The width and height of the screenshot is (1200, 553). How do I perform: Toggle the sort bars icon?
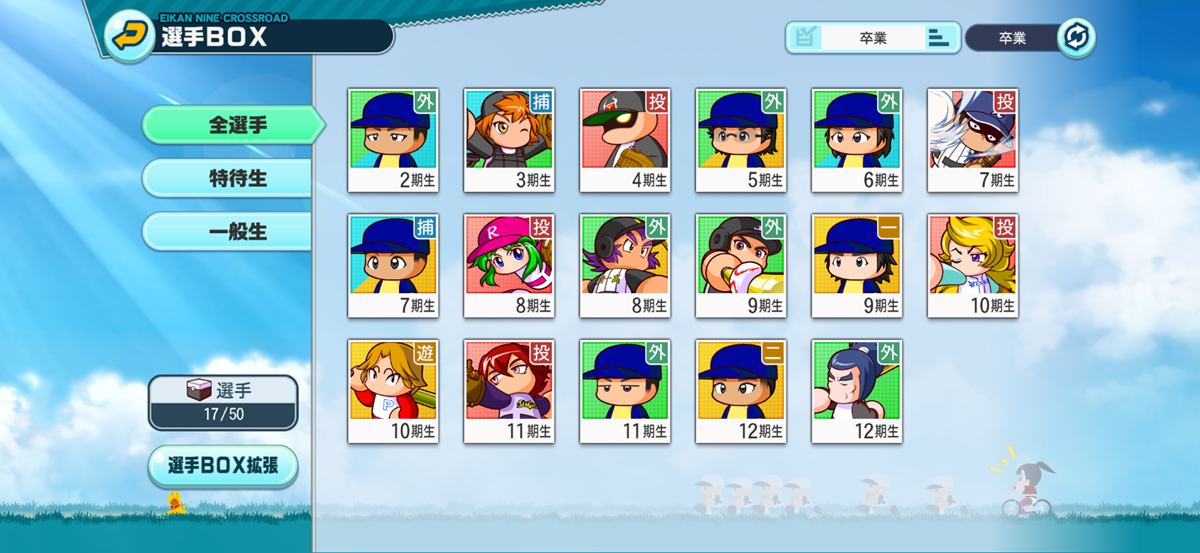pos(939,38)
